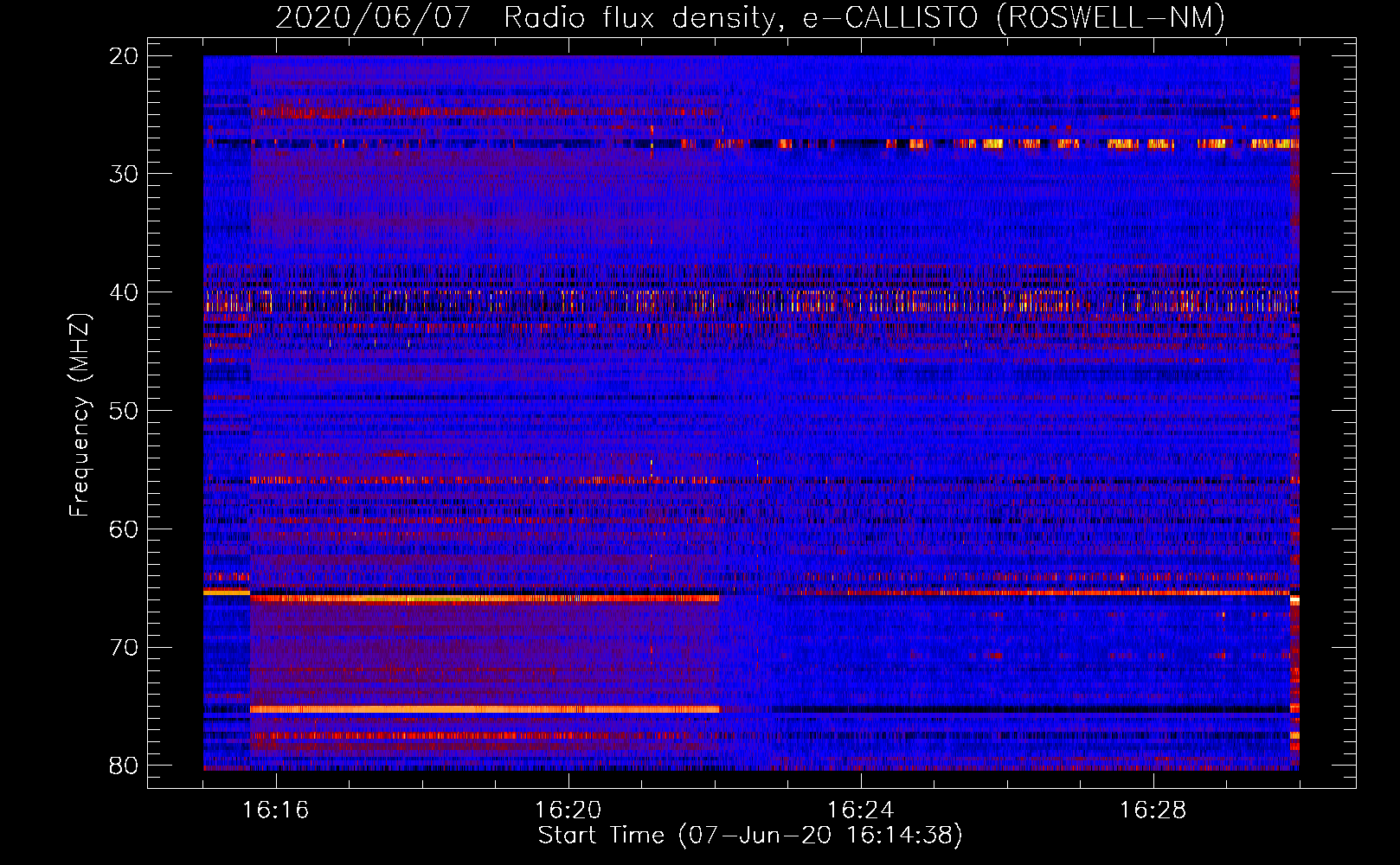The width and height of the screenshot is (1400, 865).
Task: Click the 50 MHz frequency tick label
Action: click(x=125, y=411)
